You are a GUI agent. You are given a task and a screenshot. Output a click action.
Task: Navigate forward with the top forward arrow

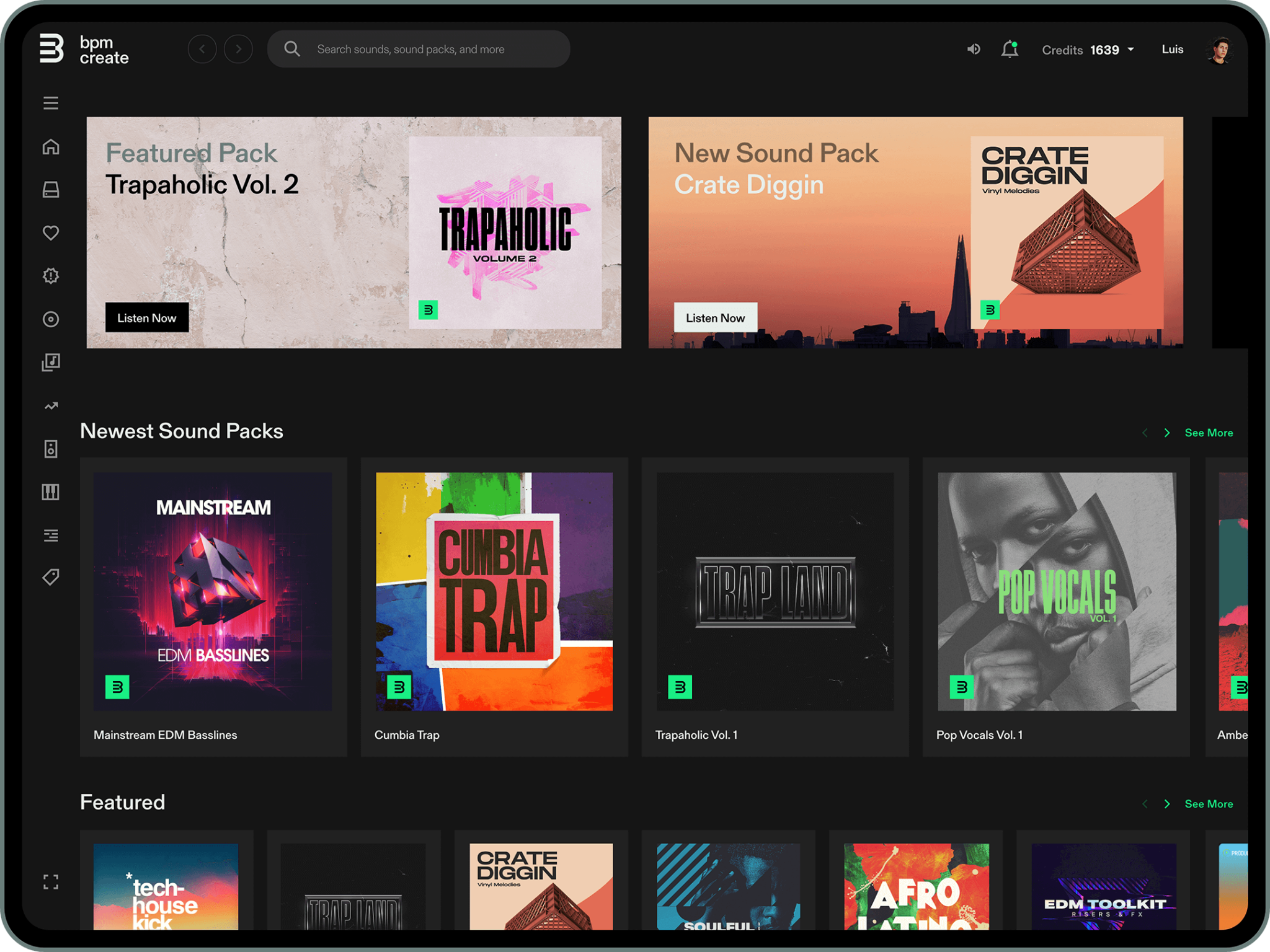point(238,49)
